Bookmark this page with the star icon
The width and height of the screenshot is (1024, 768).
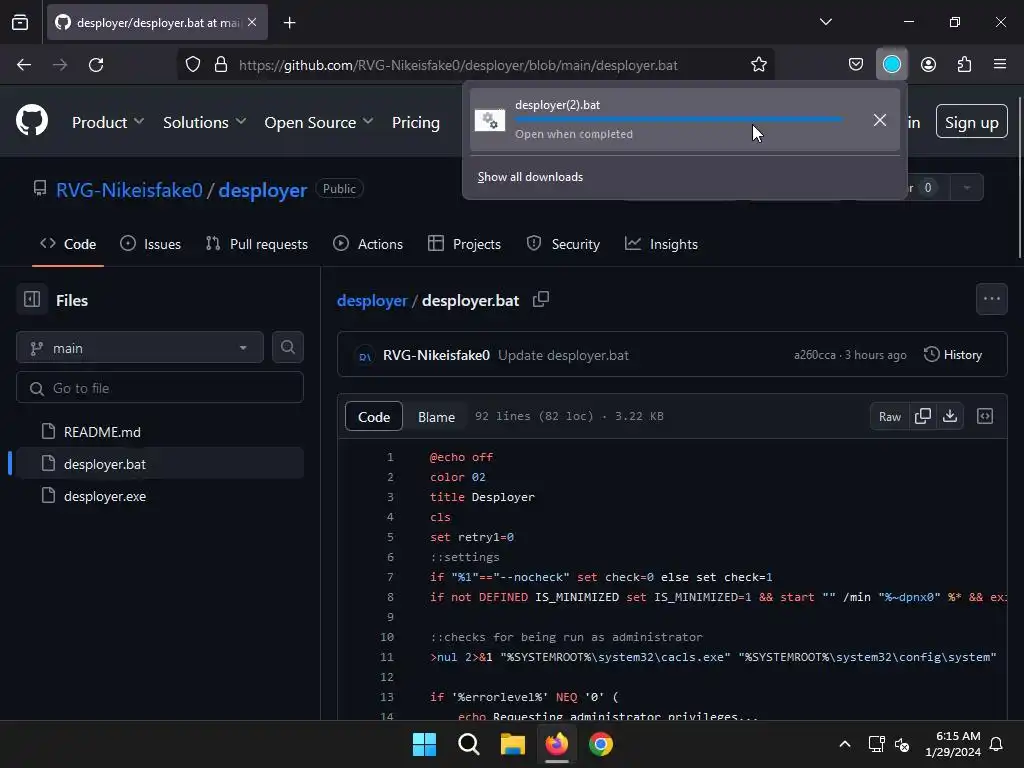pyautogui.click(x=758, y=65)
